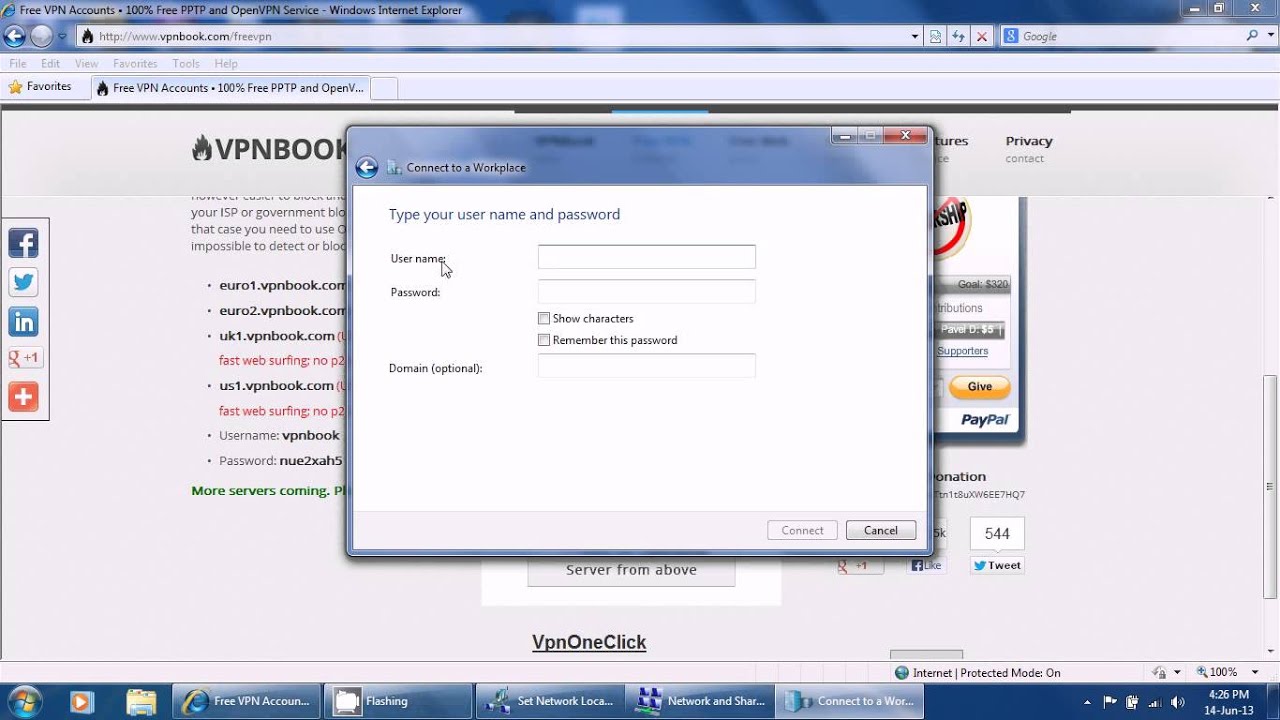Click the User name input field

[x=646, y=257]
